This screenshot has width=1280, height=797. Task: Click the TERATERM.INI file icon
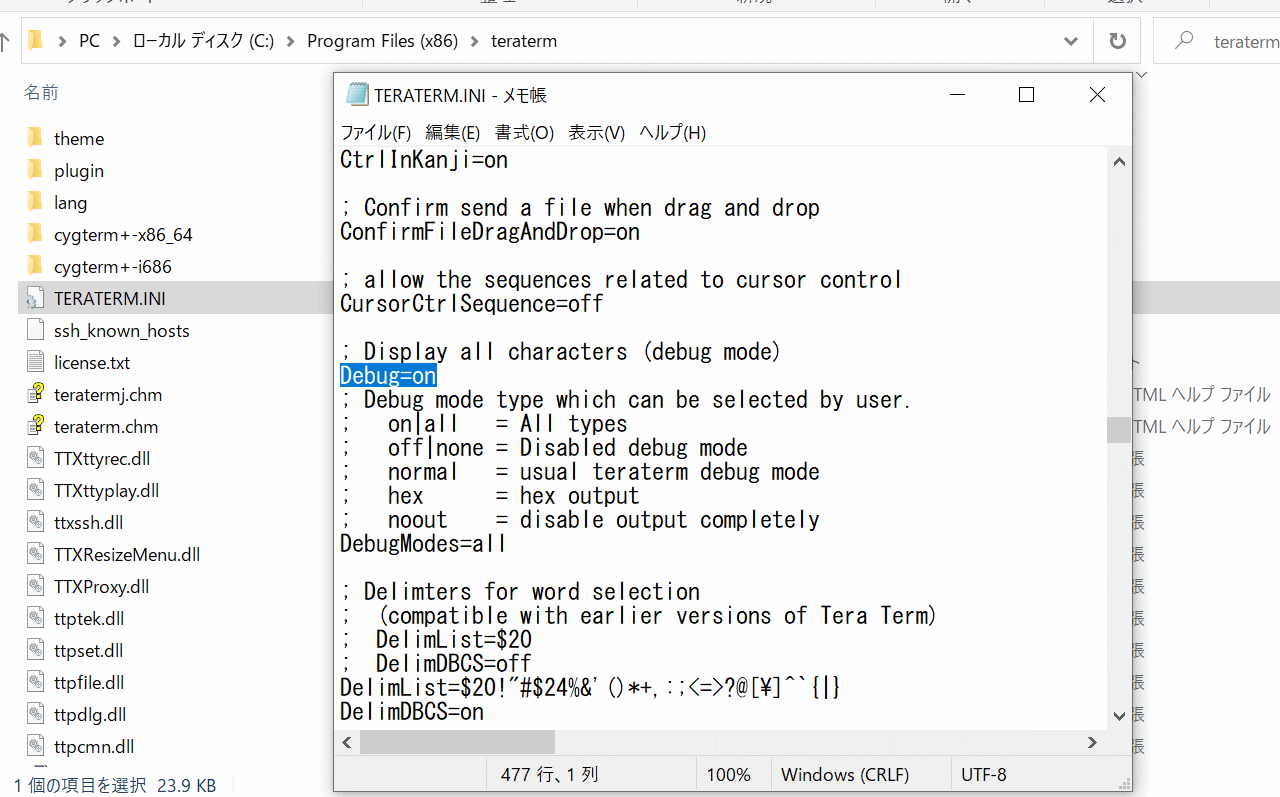tap(35, 298)
